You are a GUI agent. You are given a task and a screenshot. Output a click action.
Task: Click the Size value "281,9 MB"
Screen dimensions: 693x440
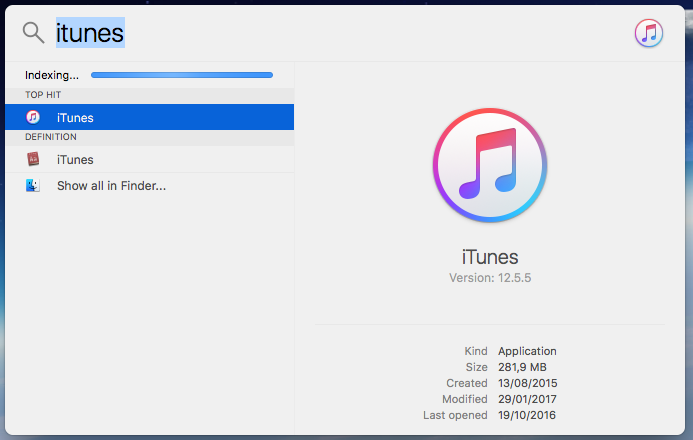(x=522, y=367)
